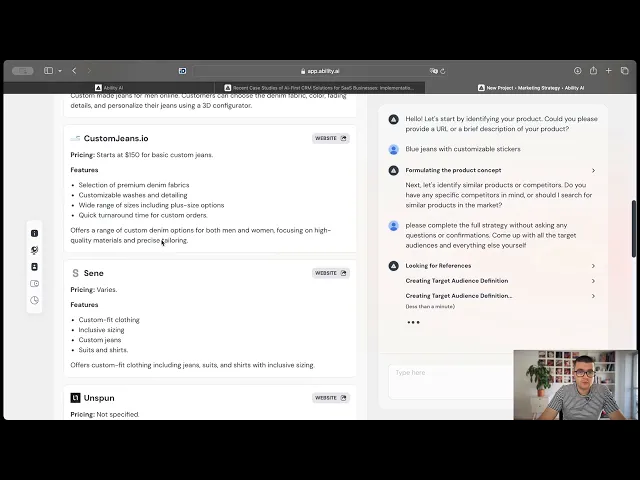Click the webcam video thumbnail overlay
Screen dimensions: 640x480
click(x=575, y=385)
